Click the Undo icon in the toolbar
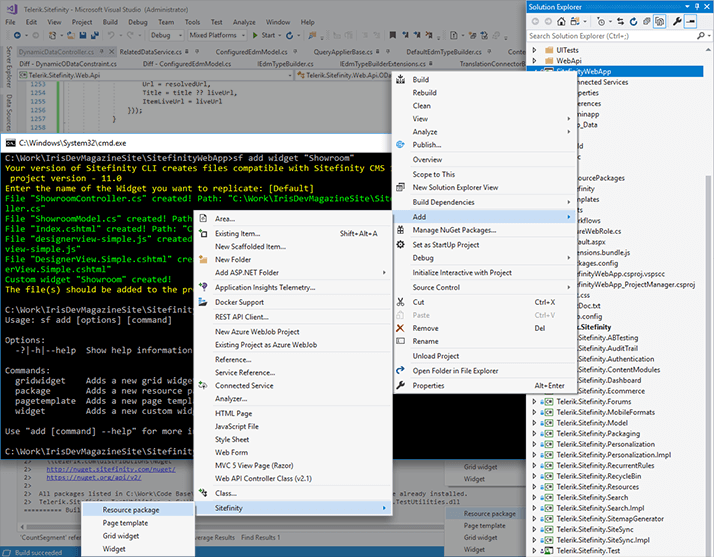 click(111, 35)
